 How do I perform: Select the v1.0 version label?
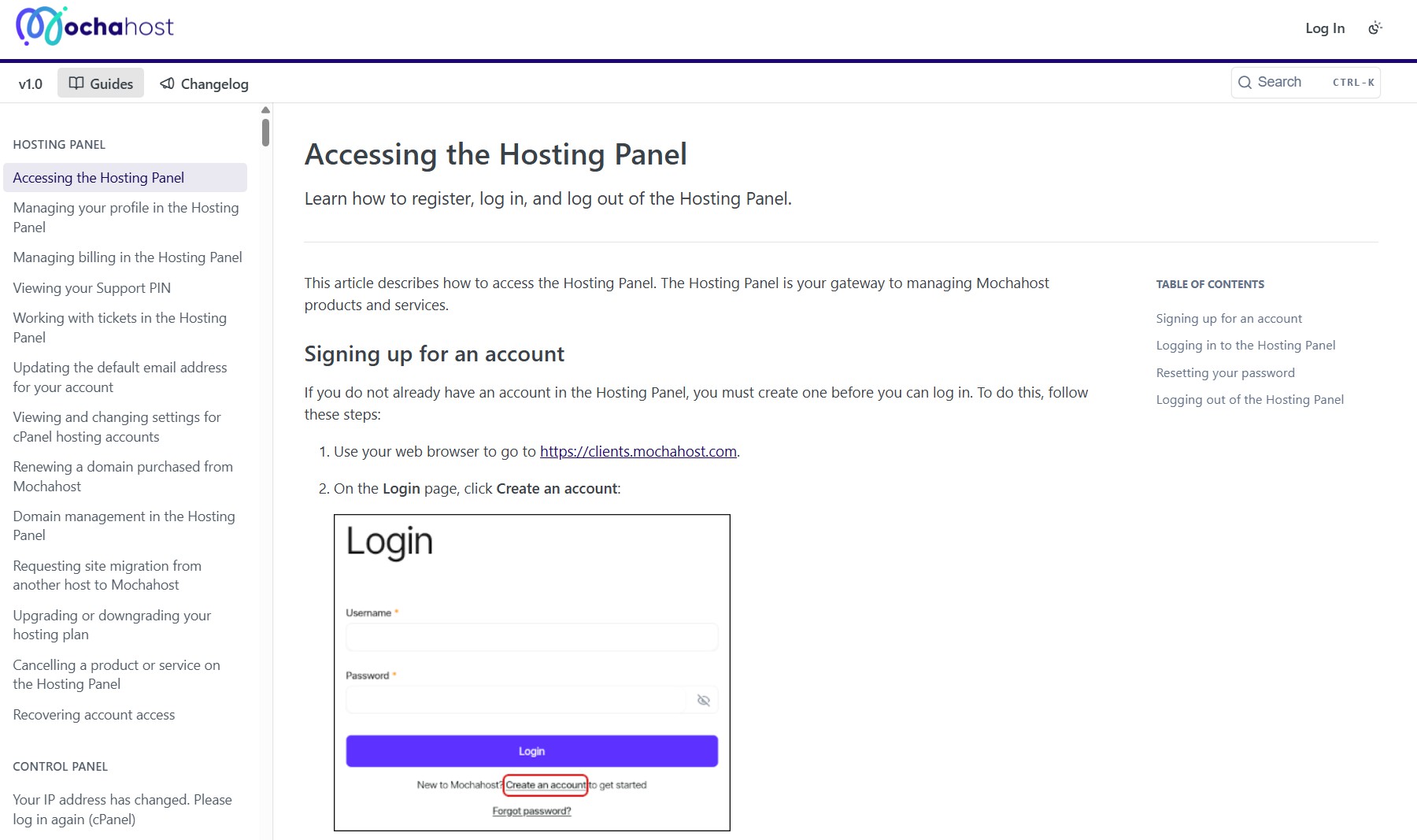point(30,83)
